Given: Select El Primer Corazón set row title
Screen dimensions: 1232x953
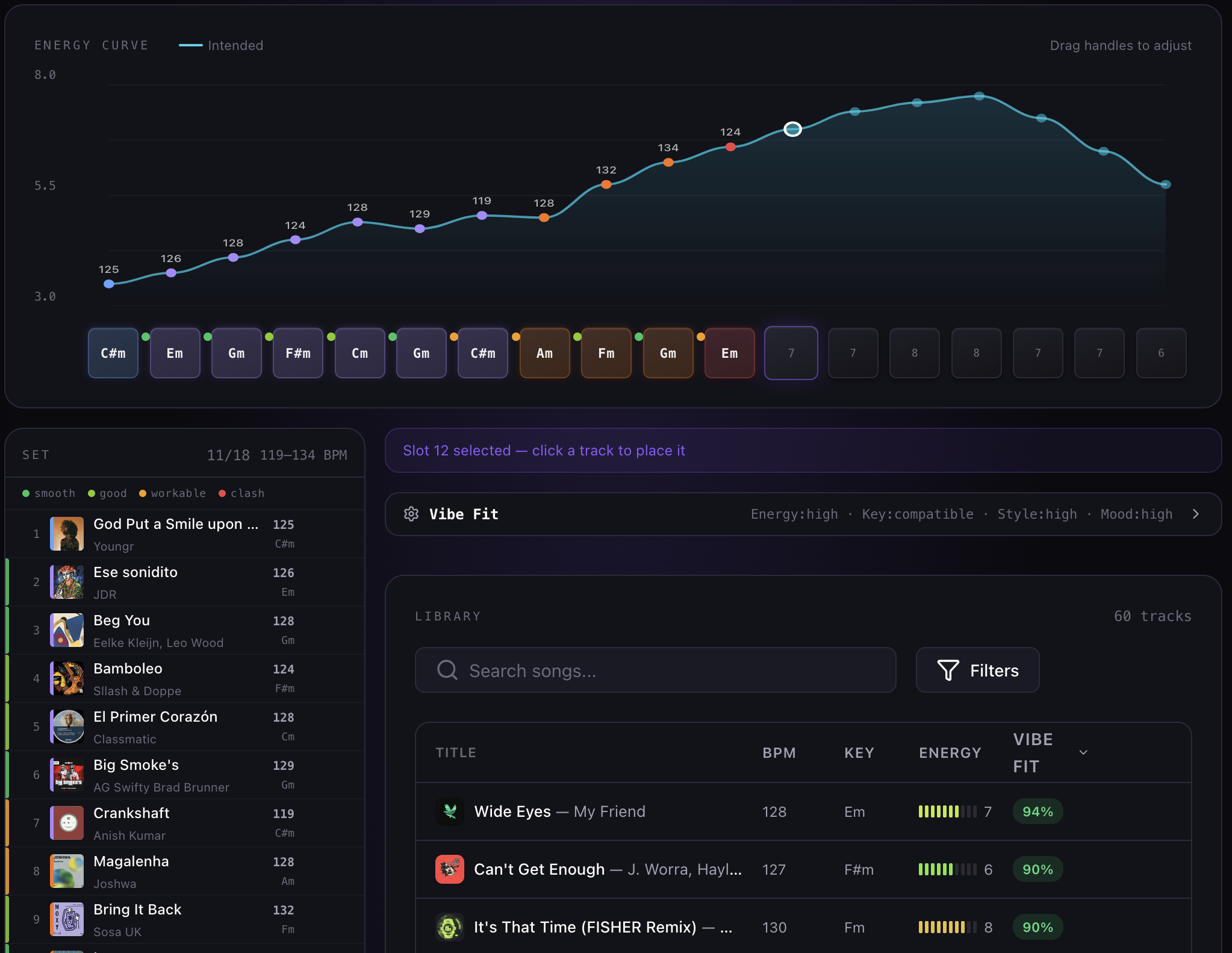Looking at the screenshot, I should 155,717.
